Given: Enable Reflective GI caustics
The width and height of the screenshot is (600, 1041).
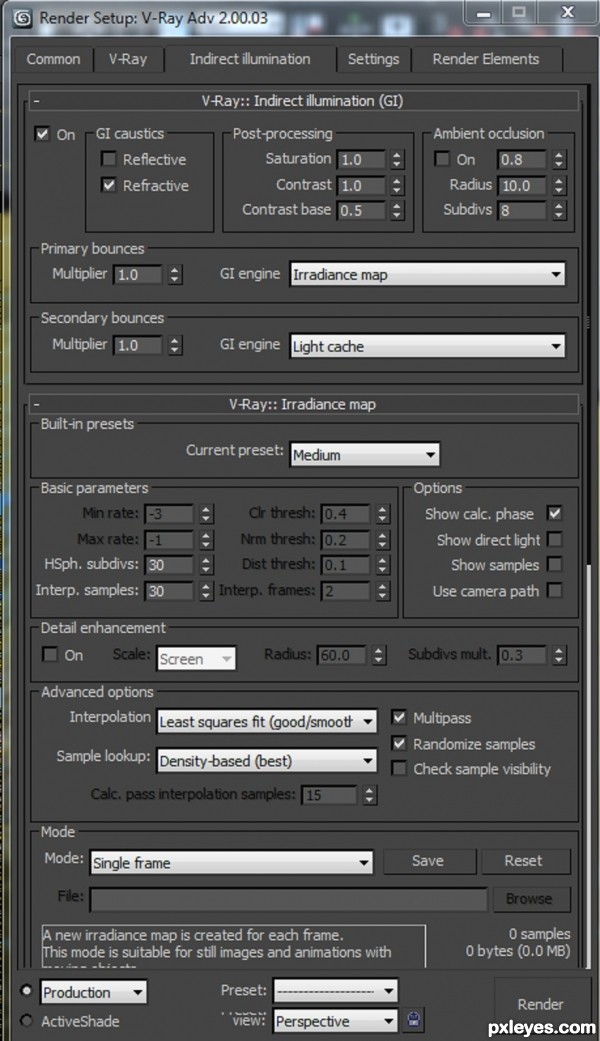Looking at the screenshot, I should click(108, 159).
